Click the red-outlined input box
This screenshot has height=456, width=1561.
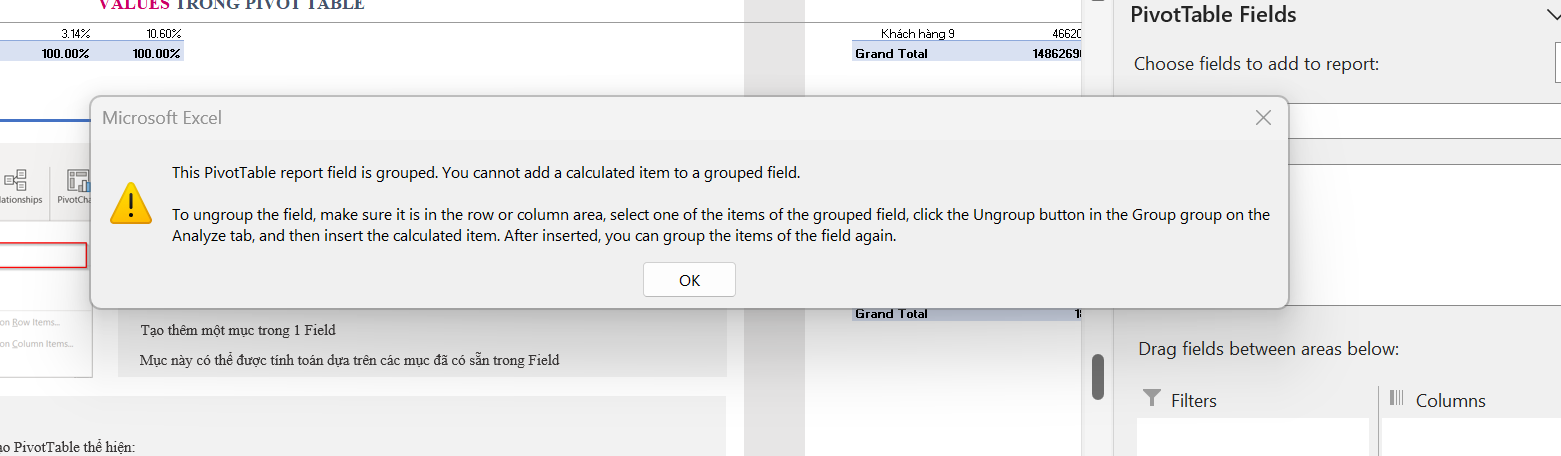43,255
